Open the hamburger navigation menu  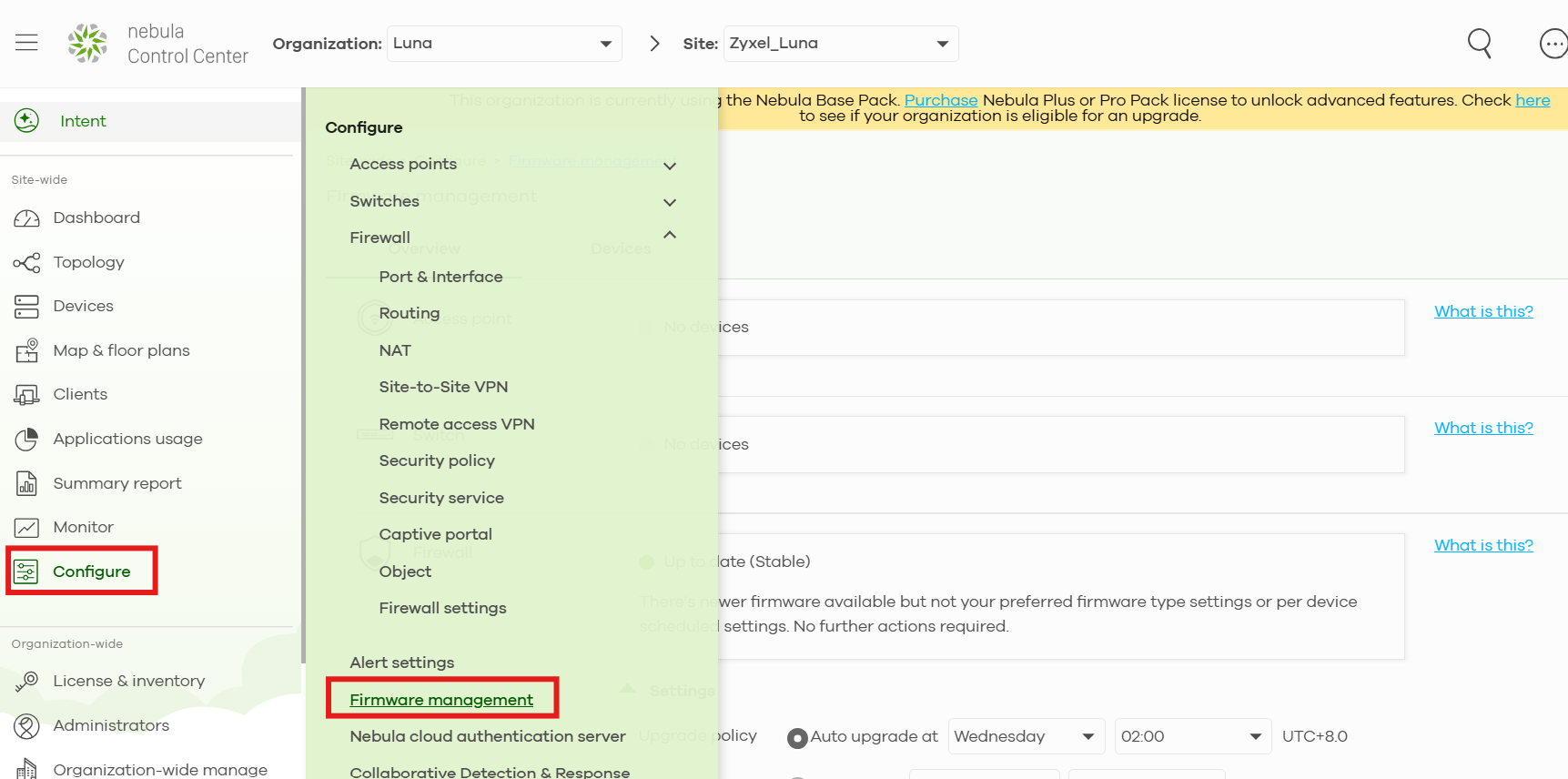point(26,43)
